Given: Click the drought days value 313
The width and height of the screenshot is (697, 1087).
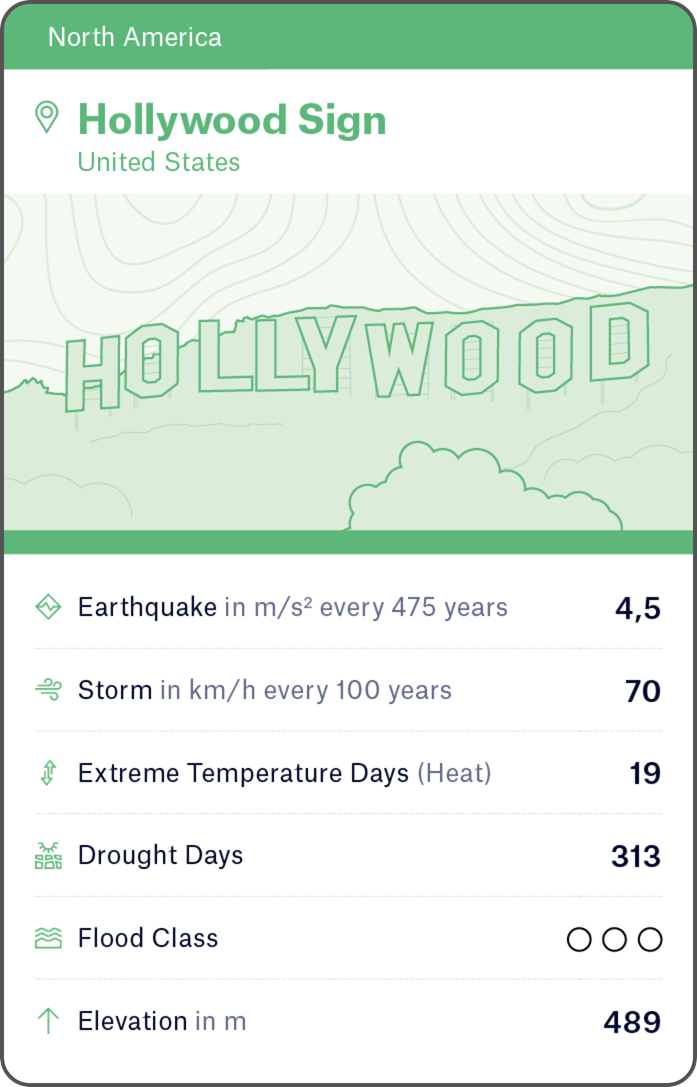Looking at the screenshot, I should (636, 857).
